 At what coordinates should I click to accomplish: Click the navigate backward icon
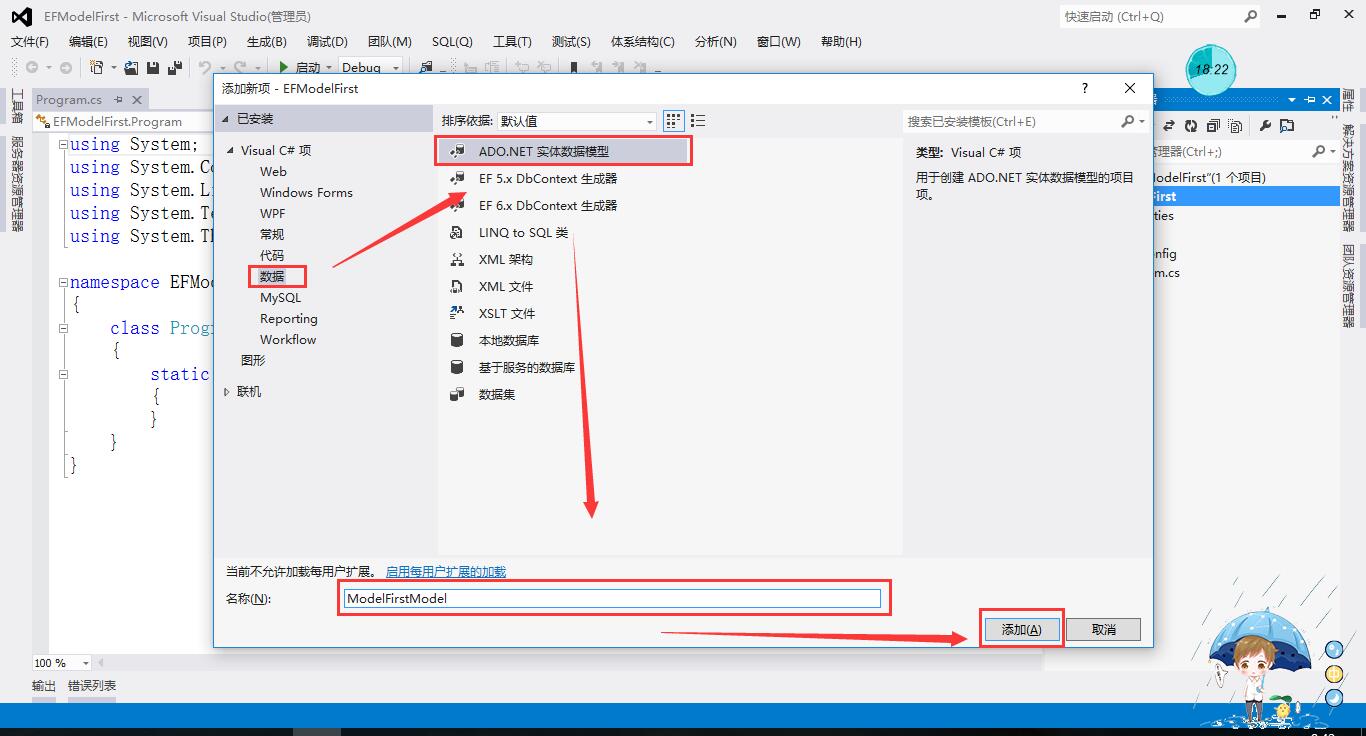click(32, 67)
